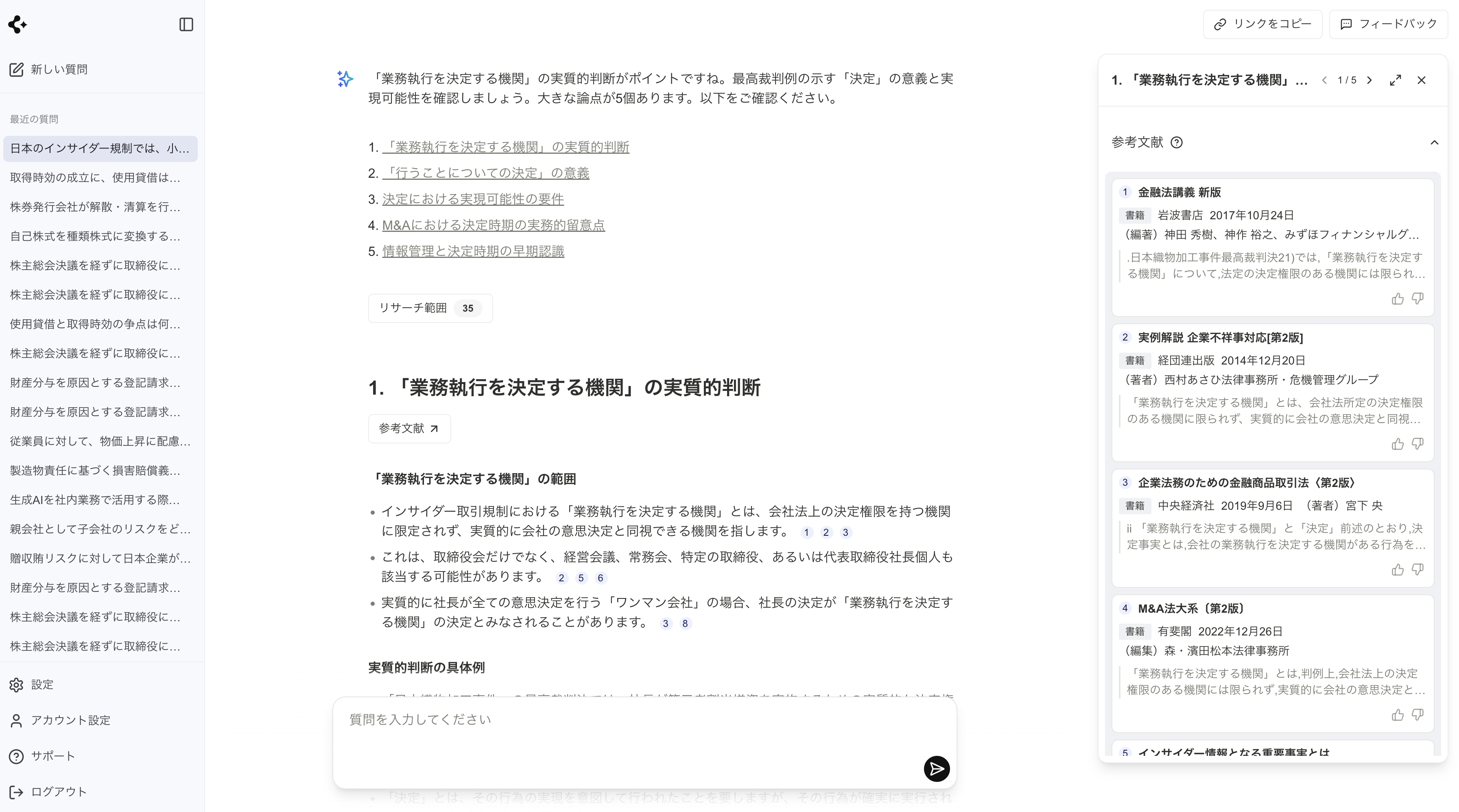The width and height of the screenshot is (1459, 812).
Task: Go to previous reference section arrow
Action: pyautogui.click(x=1324, y=81)
